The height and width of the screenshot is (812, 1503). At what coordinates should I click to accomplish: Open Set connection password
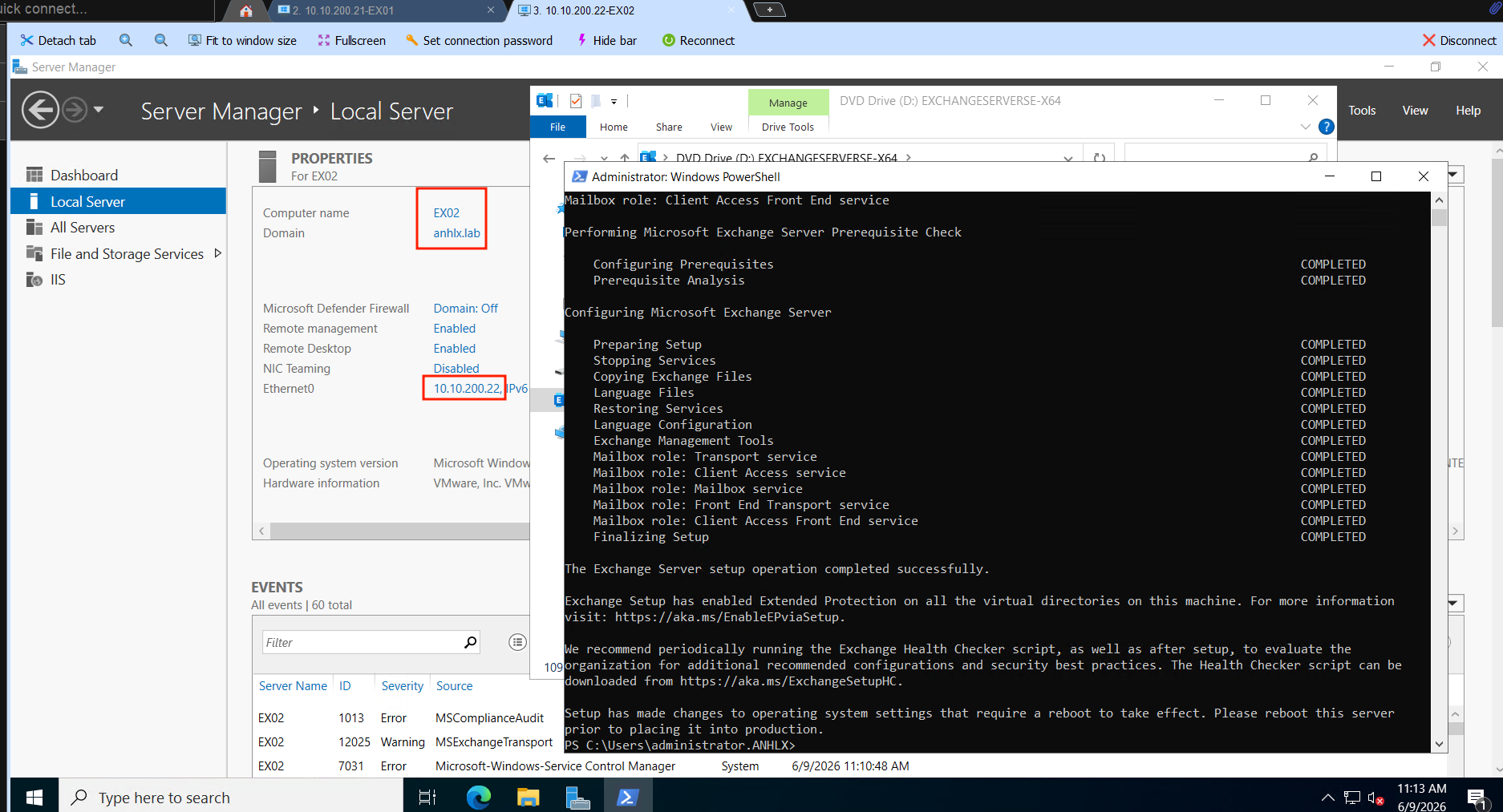pyautogui.click(x=479, y=40)
